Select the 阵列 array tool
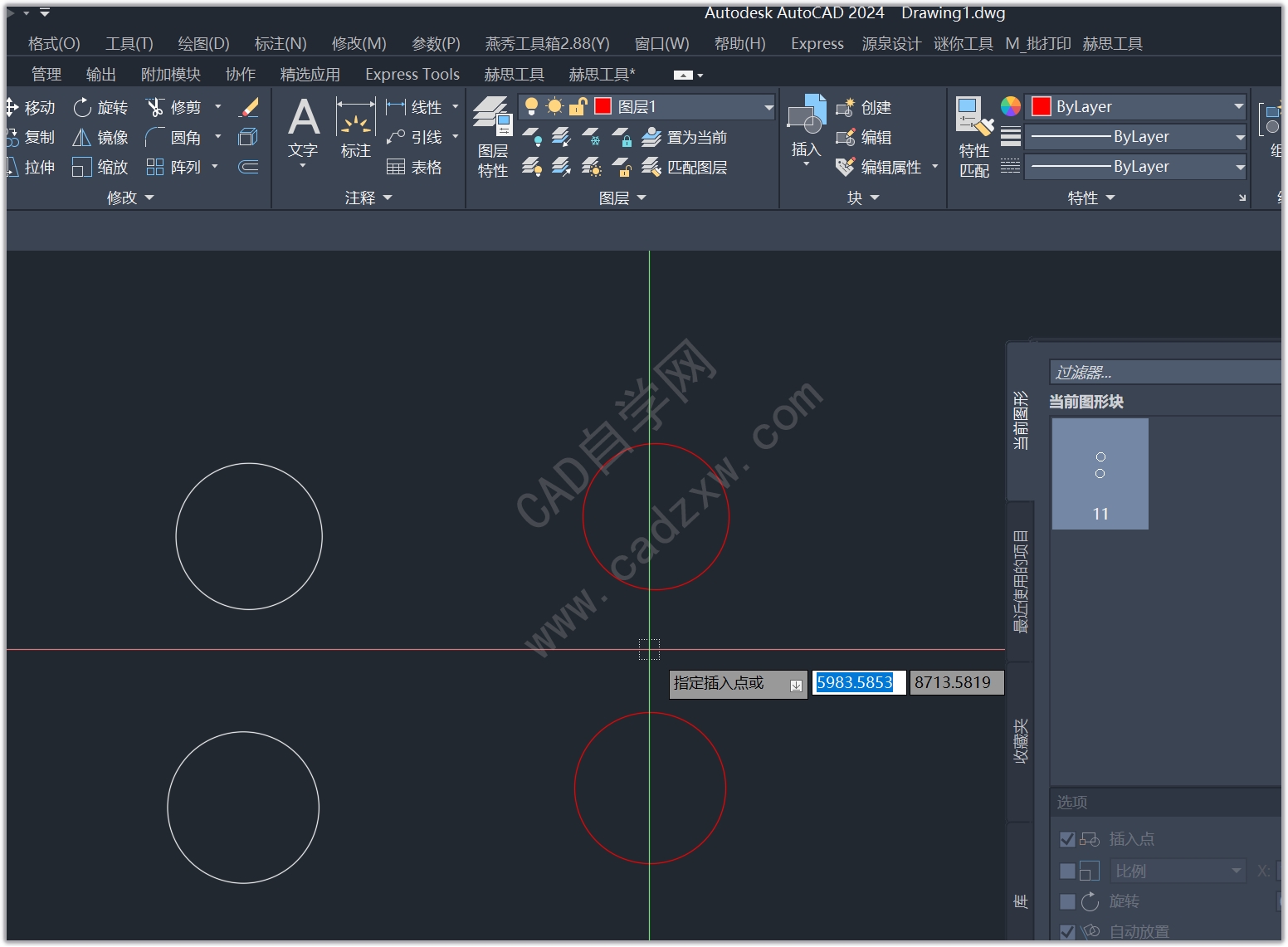This screenshot has width=1288, height=947. [173, 167]
